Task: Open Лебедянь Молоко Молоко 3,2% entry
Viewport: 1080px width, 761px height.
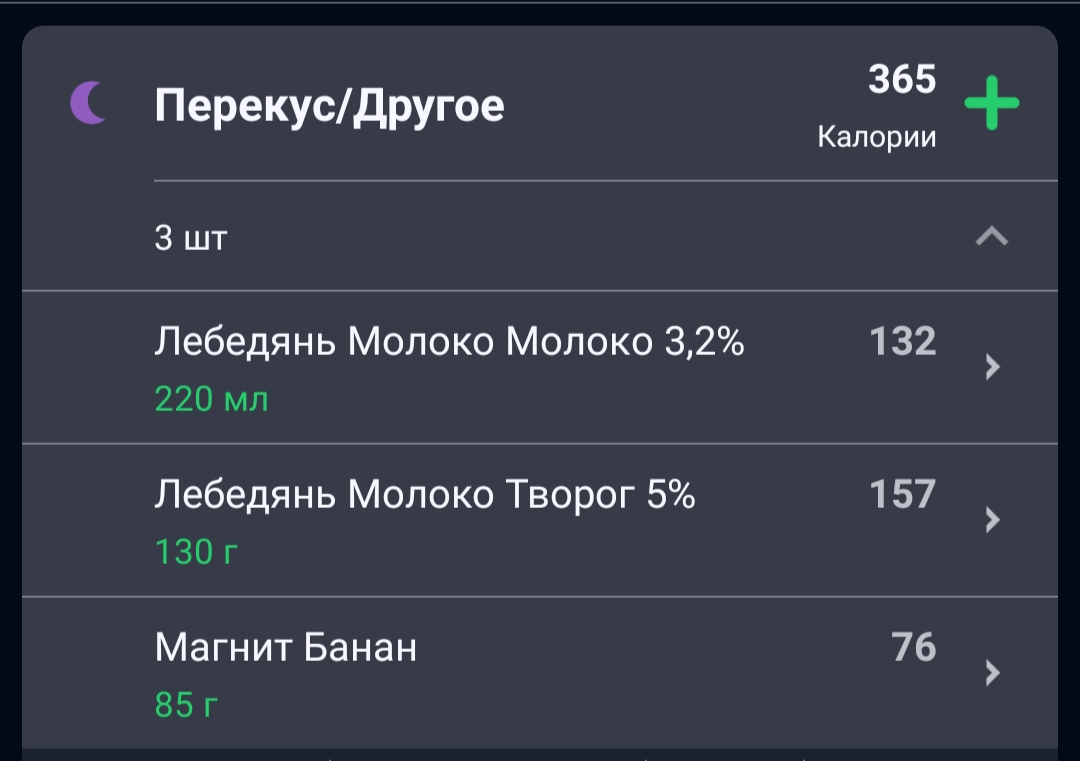Action: click(540, 368)
